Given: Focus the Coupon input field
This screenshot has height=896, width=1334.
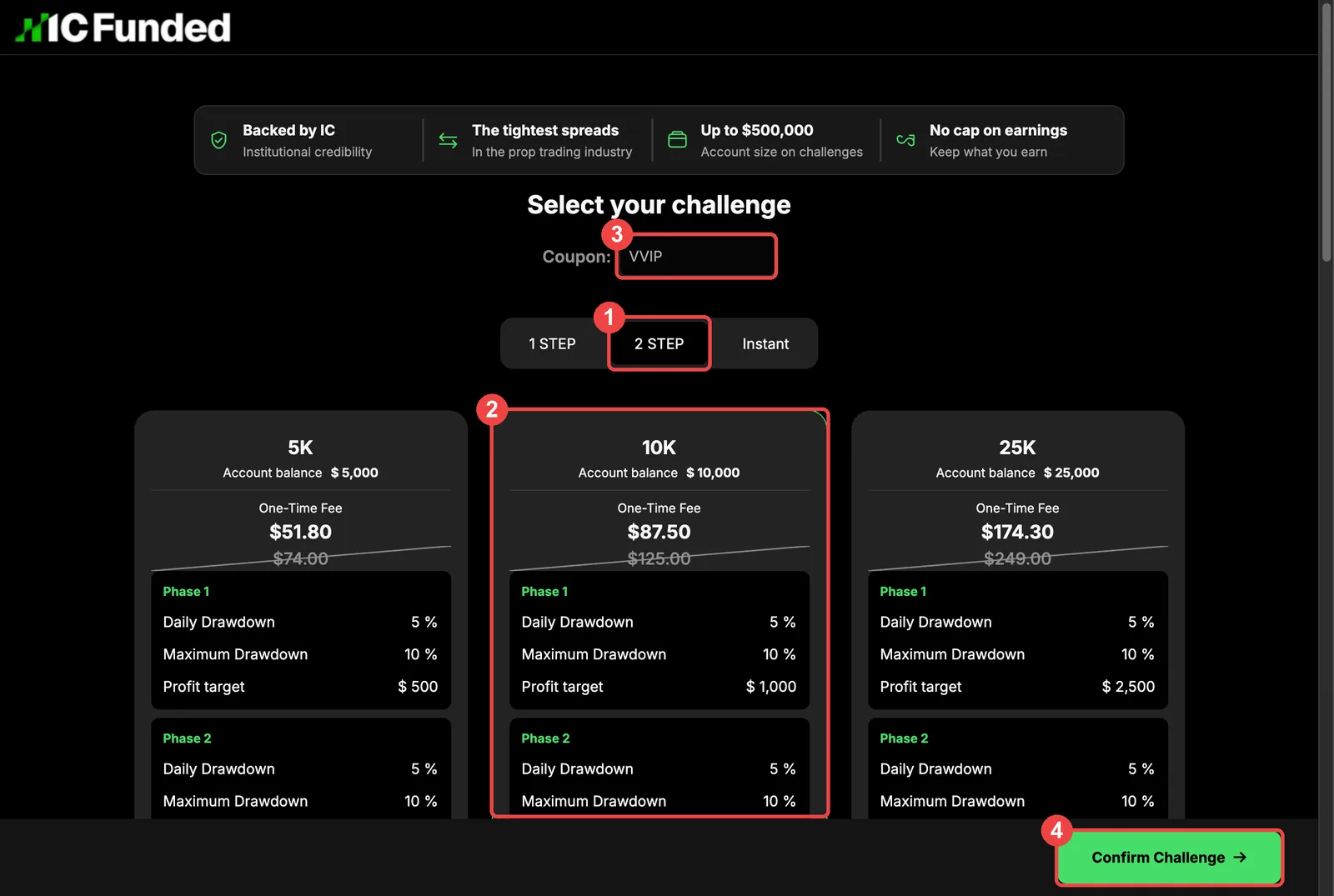Looking at the screenshot, I should click(696, 256).
